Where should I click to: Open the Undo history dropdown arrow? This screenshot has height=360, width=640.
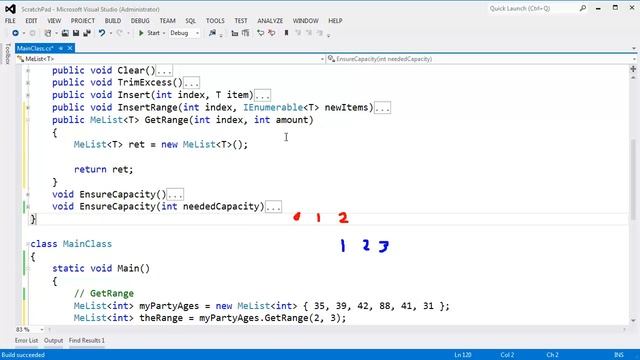tap(110, 33)
